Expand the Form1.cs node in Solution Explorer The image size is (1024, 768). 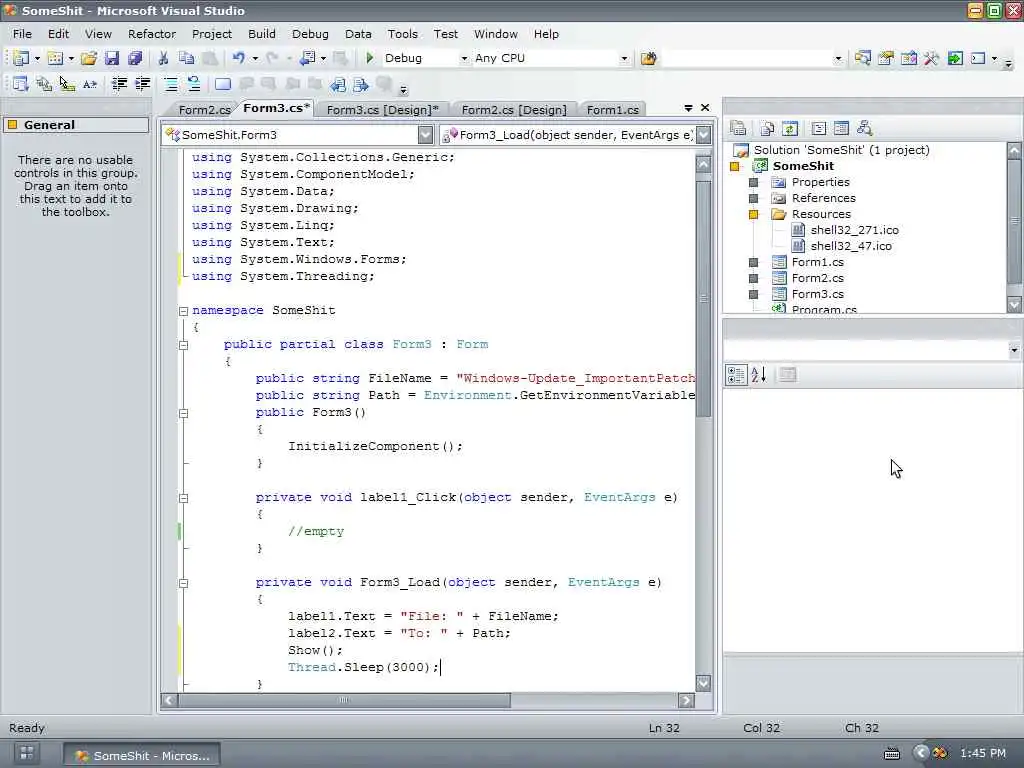coord(753,263)
